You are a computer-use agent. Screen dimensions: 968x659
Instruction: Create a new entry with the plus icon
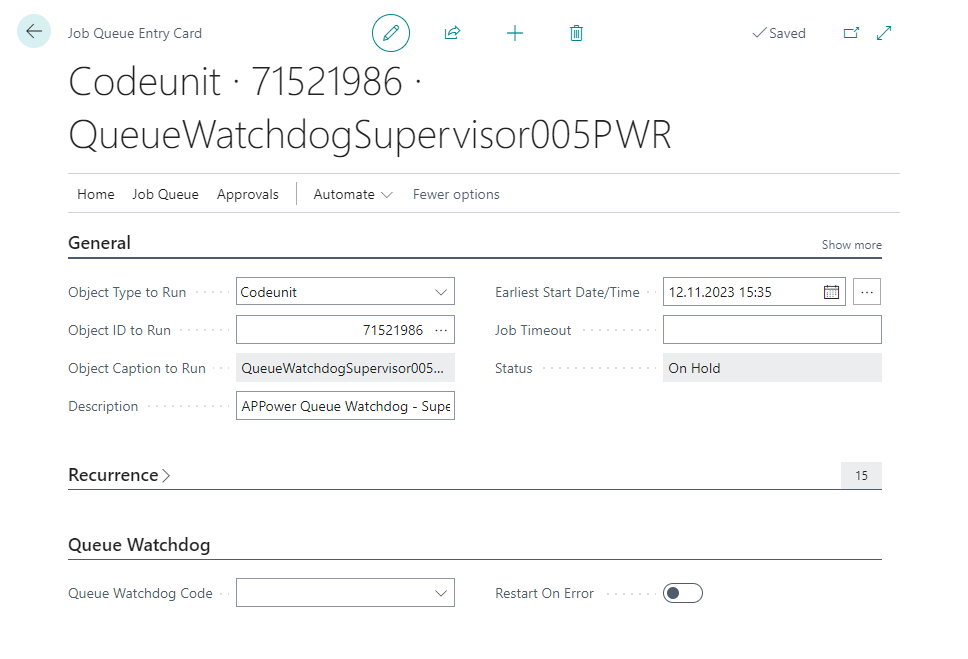click(x=515, y=33)
